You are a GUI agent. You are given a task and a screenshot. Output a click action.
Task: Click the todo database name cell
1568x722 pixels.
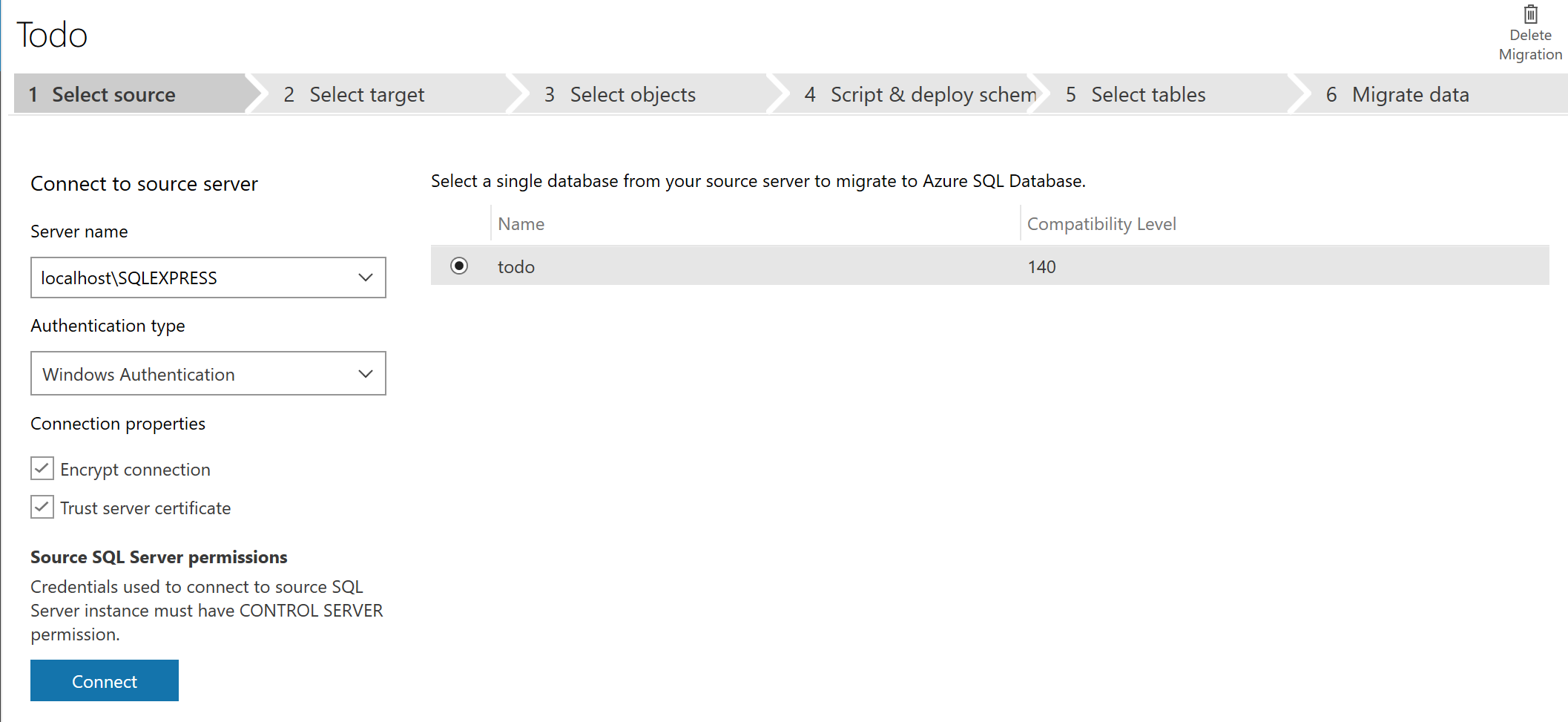516,266
